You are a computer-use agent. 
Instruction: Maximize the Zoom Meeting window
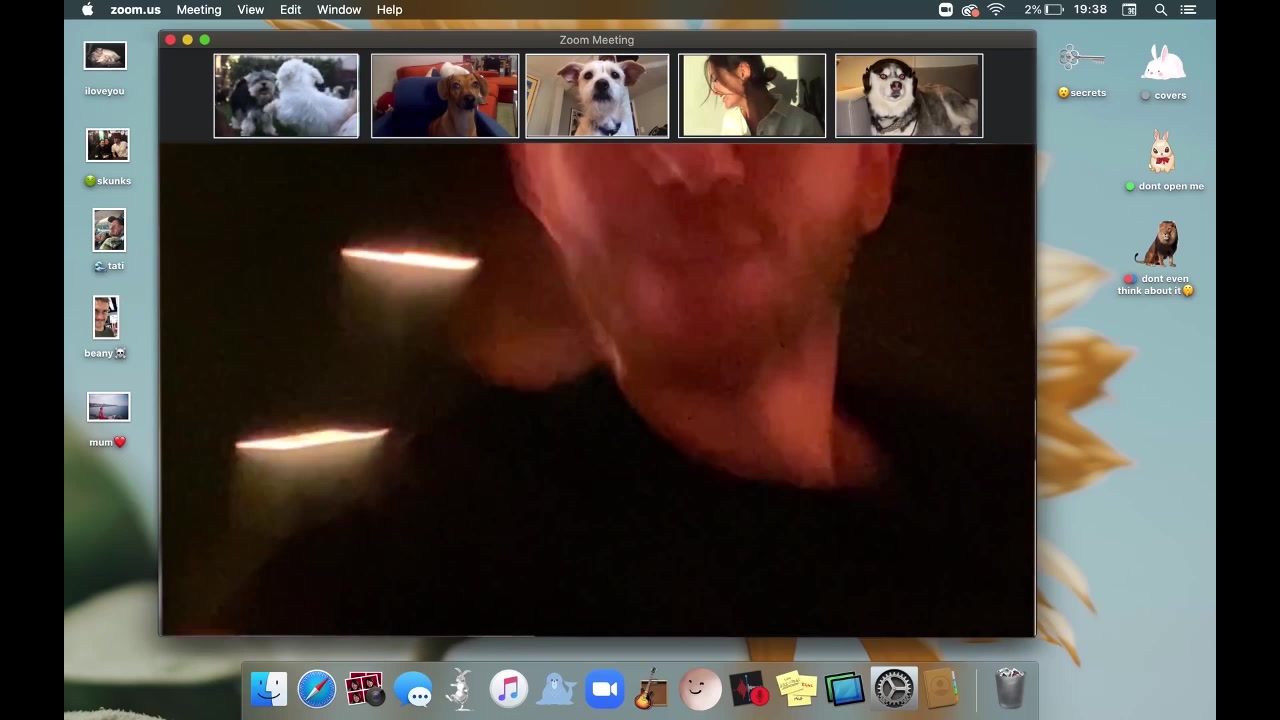point(204,40)
